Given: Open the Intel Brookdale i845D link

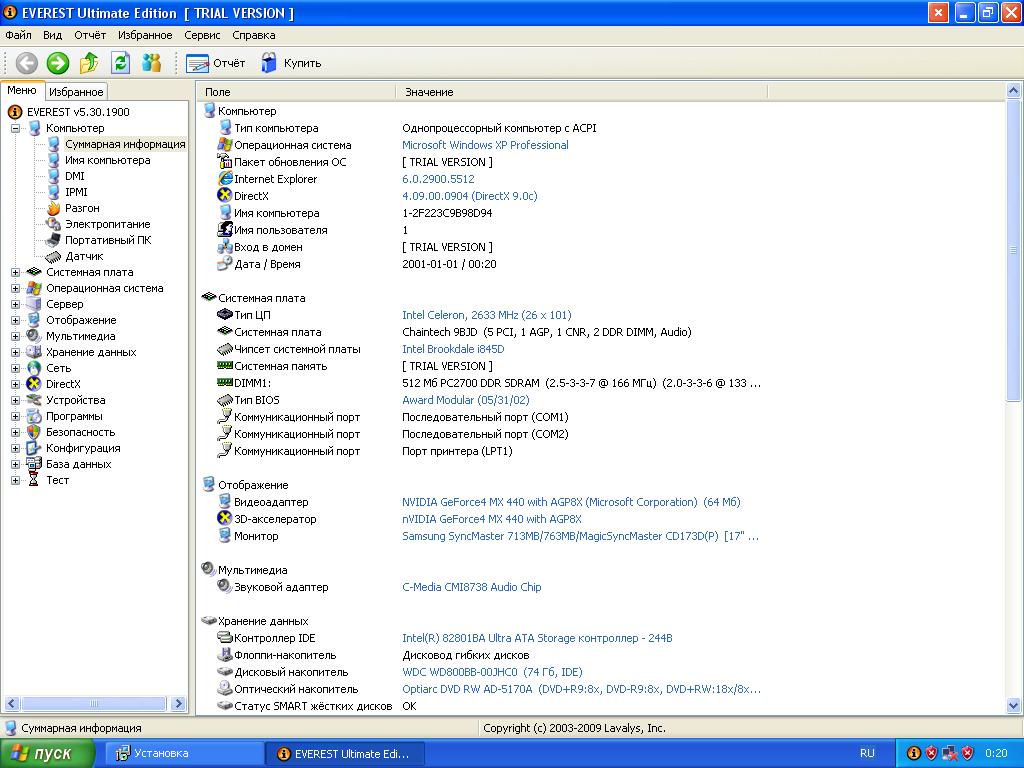Looking at the screenshot, I should pos(453,349).
